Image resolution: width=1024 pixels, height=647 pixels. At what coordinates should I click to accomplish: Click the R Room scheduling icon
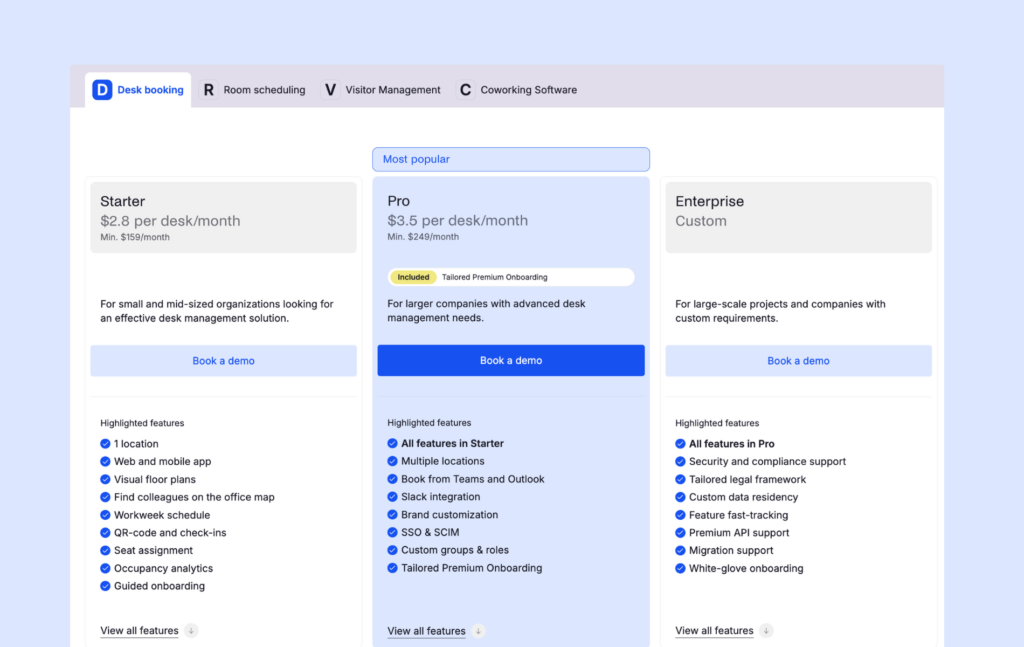pyautogui.click(x=208, y=90)
